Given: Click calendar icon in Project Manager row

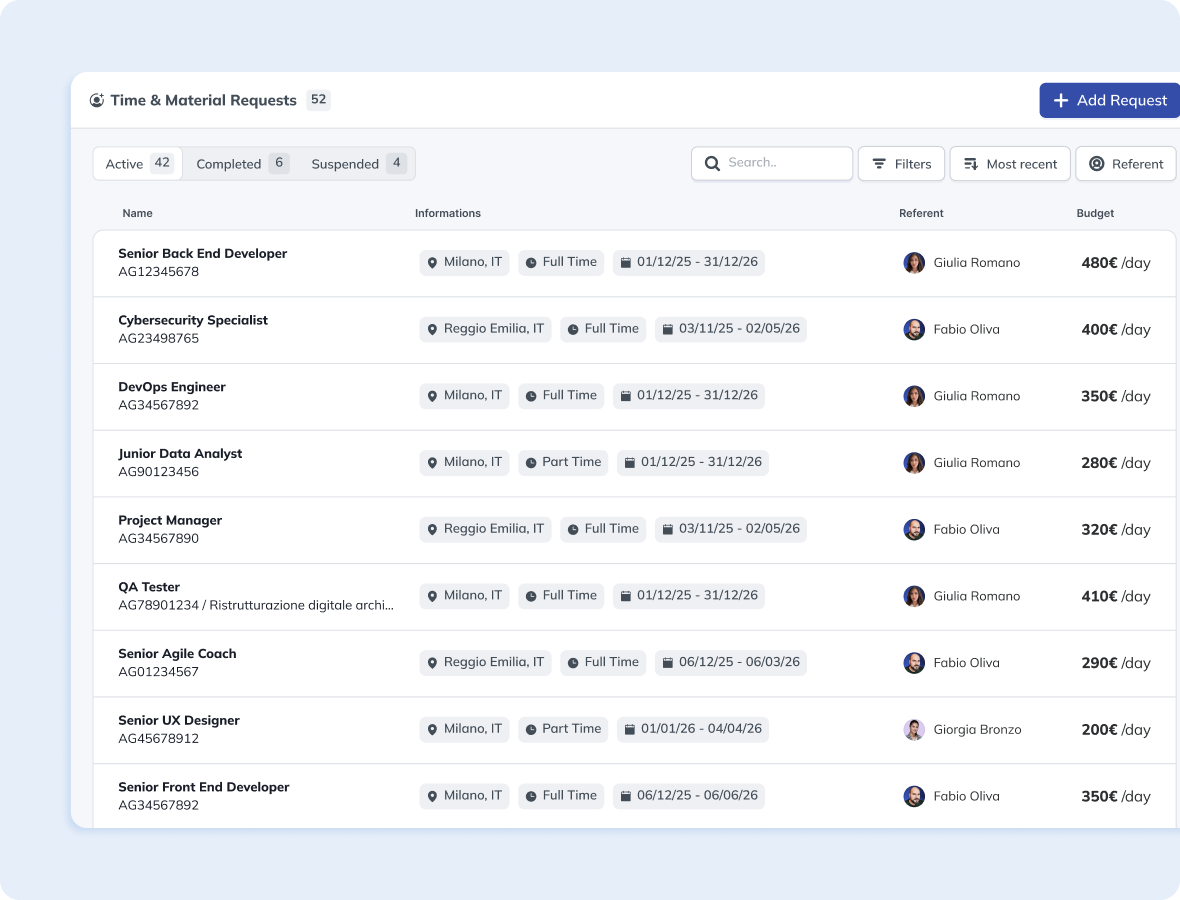Looking at the screenshot, I should click(x=667, y=529).
